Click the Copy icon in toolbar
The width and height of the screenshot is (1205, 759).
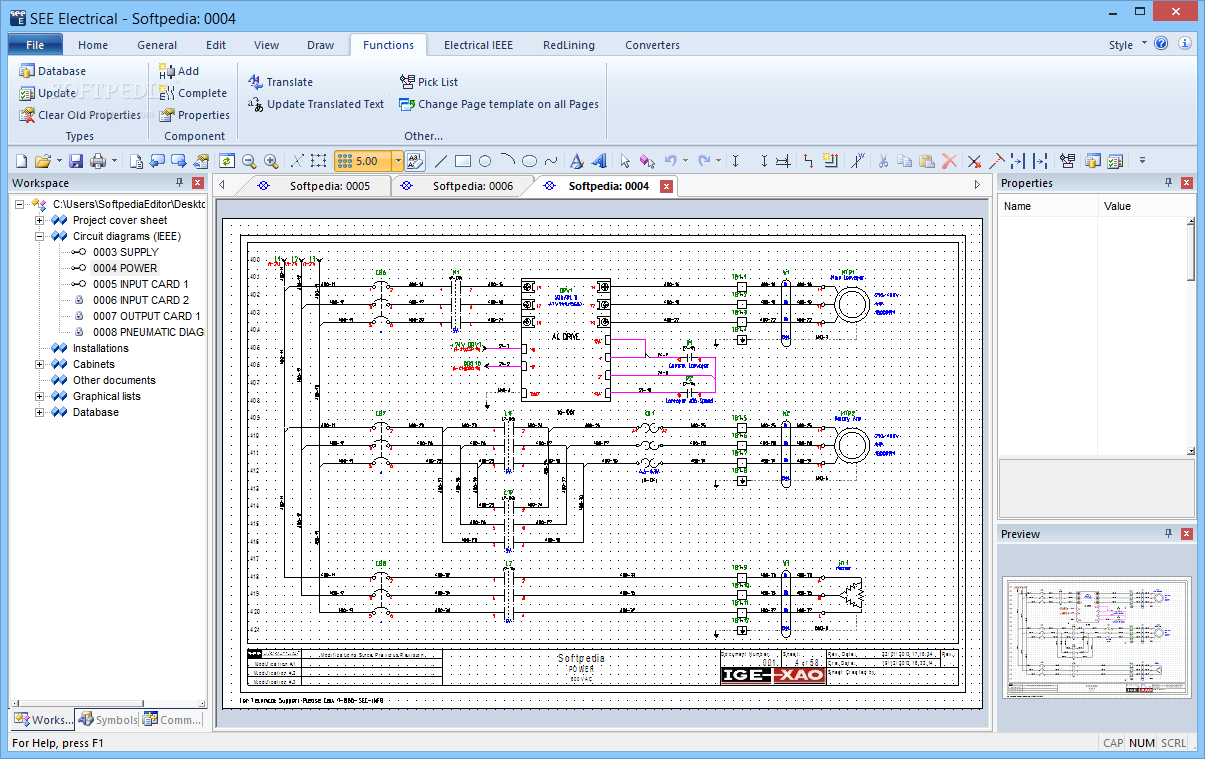(x=905, y=161)
